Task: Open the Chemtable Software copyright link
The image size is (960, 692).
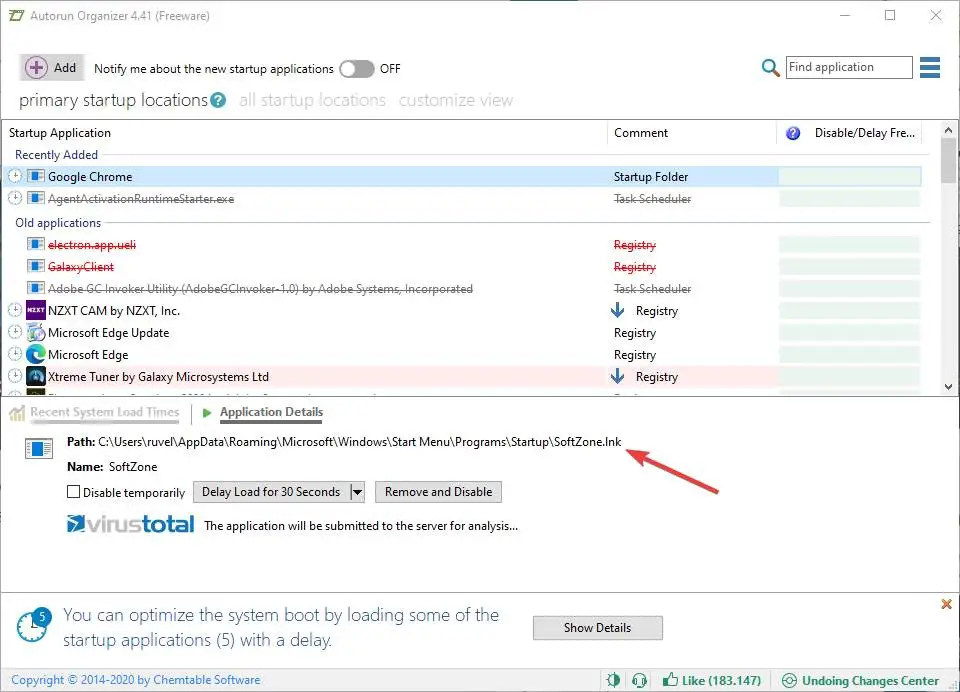Action: click(136, 680)
